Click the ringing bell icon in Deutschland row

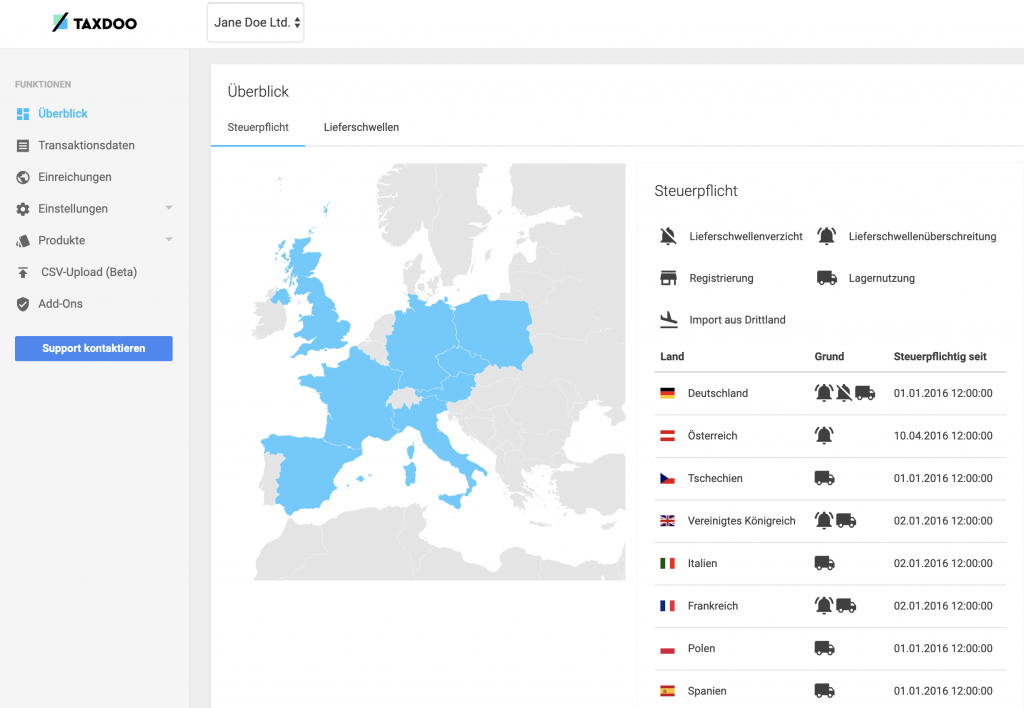click(x=824, y=393)
